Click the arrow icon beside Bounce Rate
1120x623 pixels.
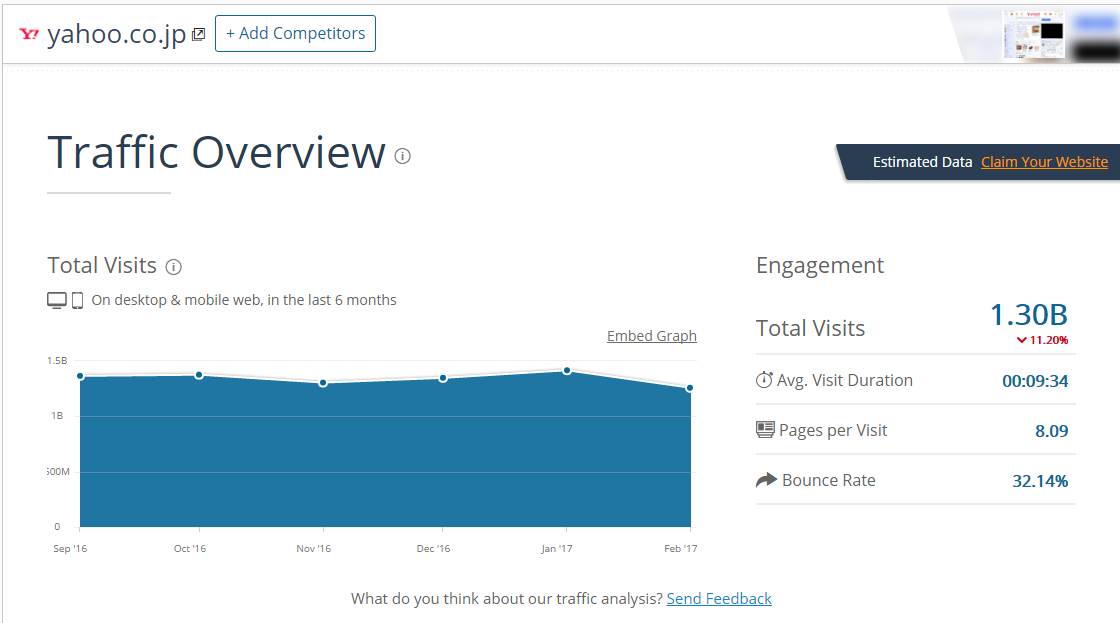(766, 479)
